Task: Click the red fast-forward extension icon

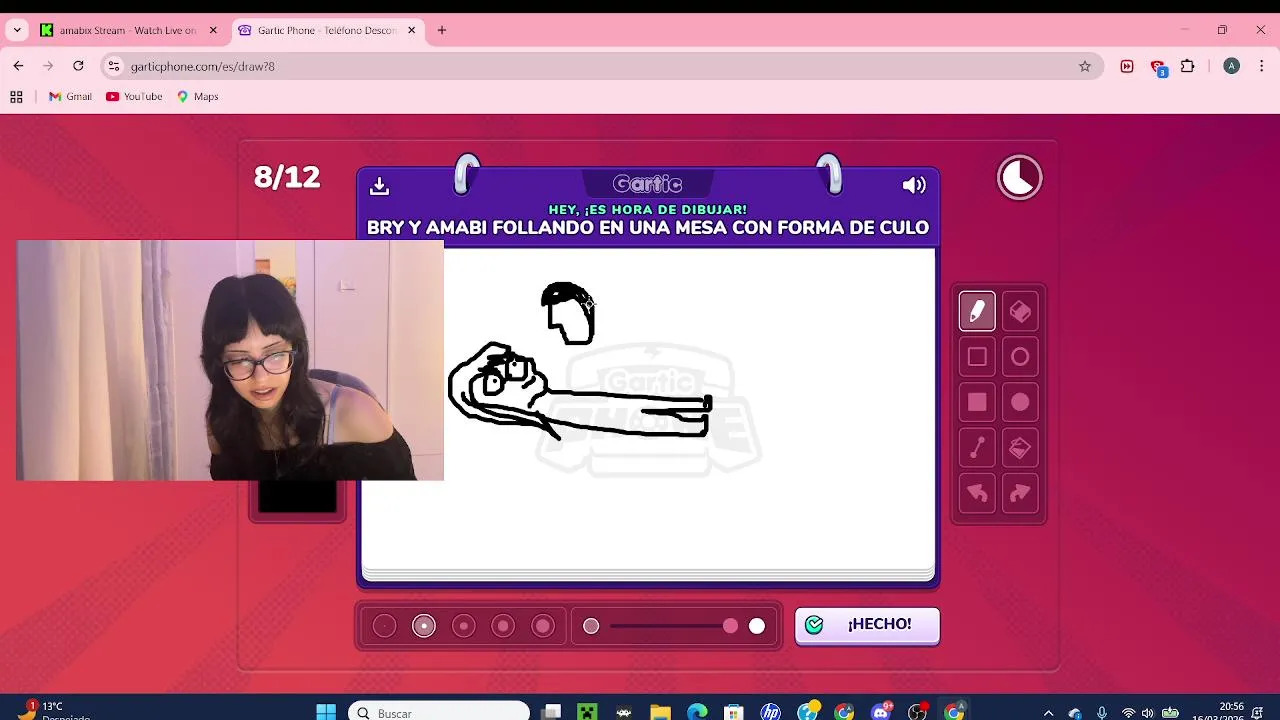Action: [x=1127, y=66]
